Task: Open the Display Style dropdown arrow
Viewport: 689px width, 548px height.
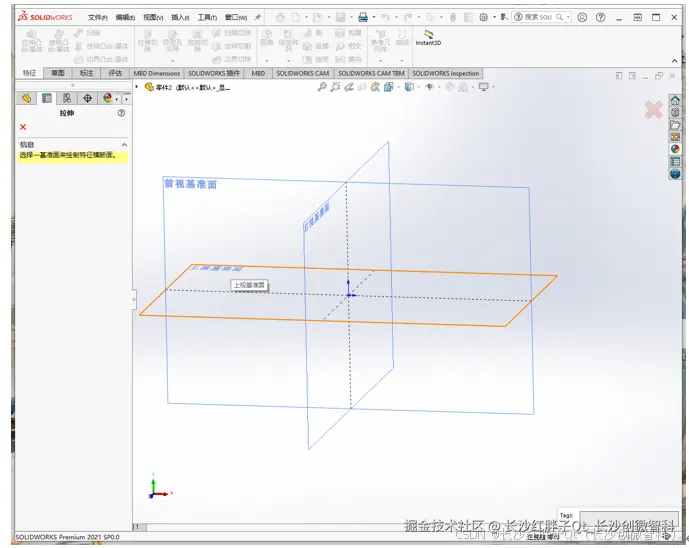Action: pyautogui.click(x=418, y=87)
